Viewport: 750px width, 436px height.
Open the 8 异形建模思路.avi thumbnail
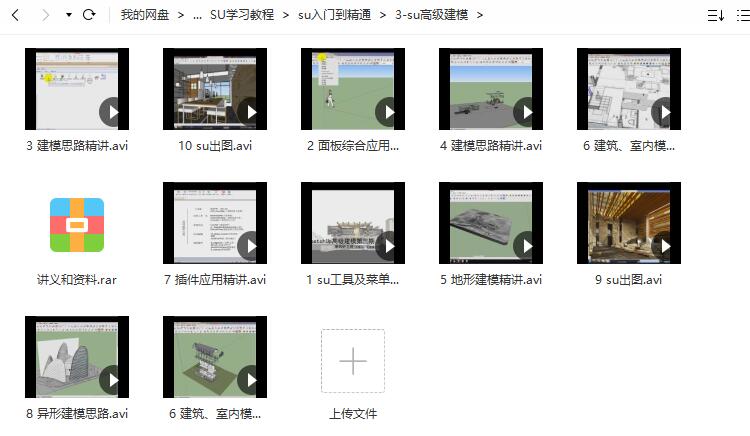tap(77, 356)
